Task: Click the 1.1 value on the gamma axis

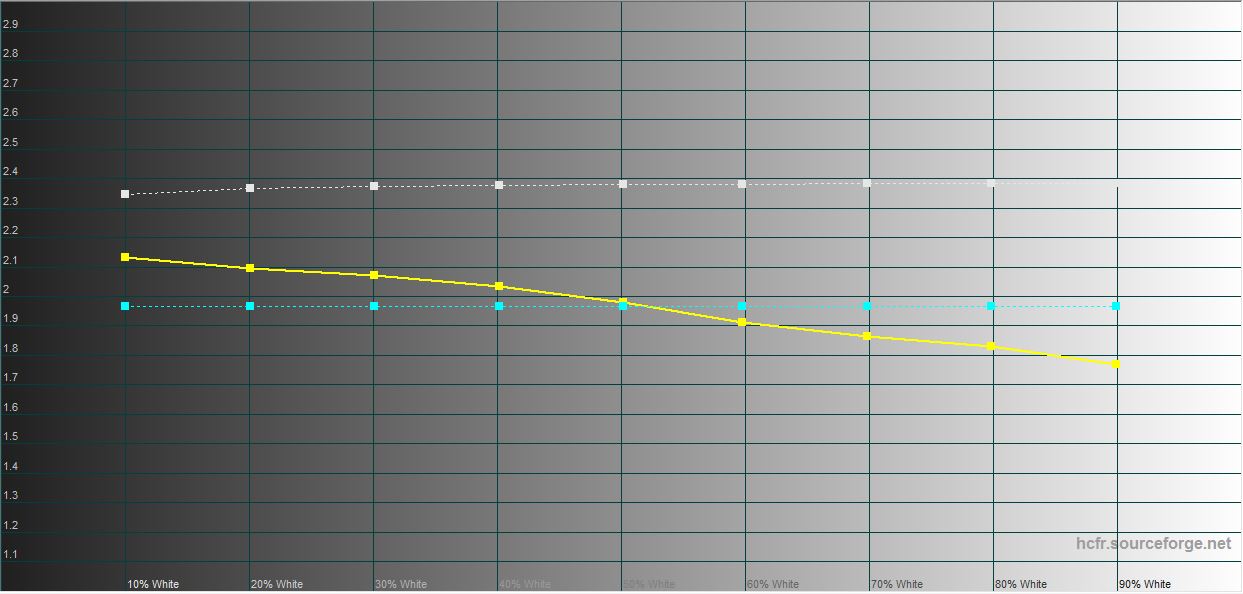Action: [10, 554]
